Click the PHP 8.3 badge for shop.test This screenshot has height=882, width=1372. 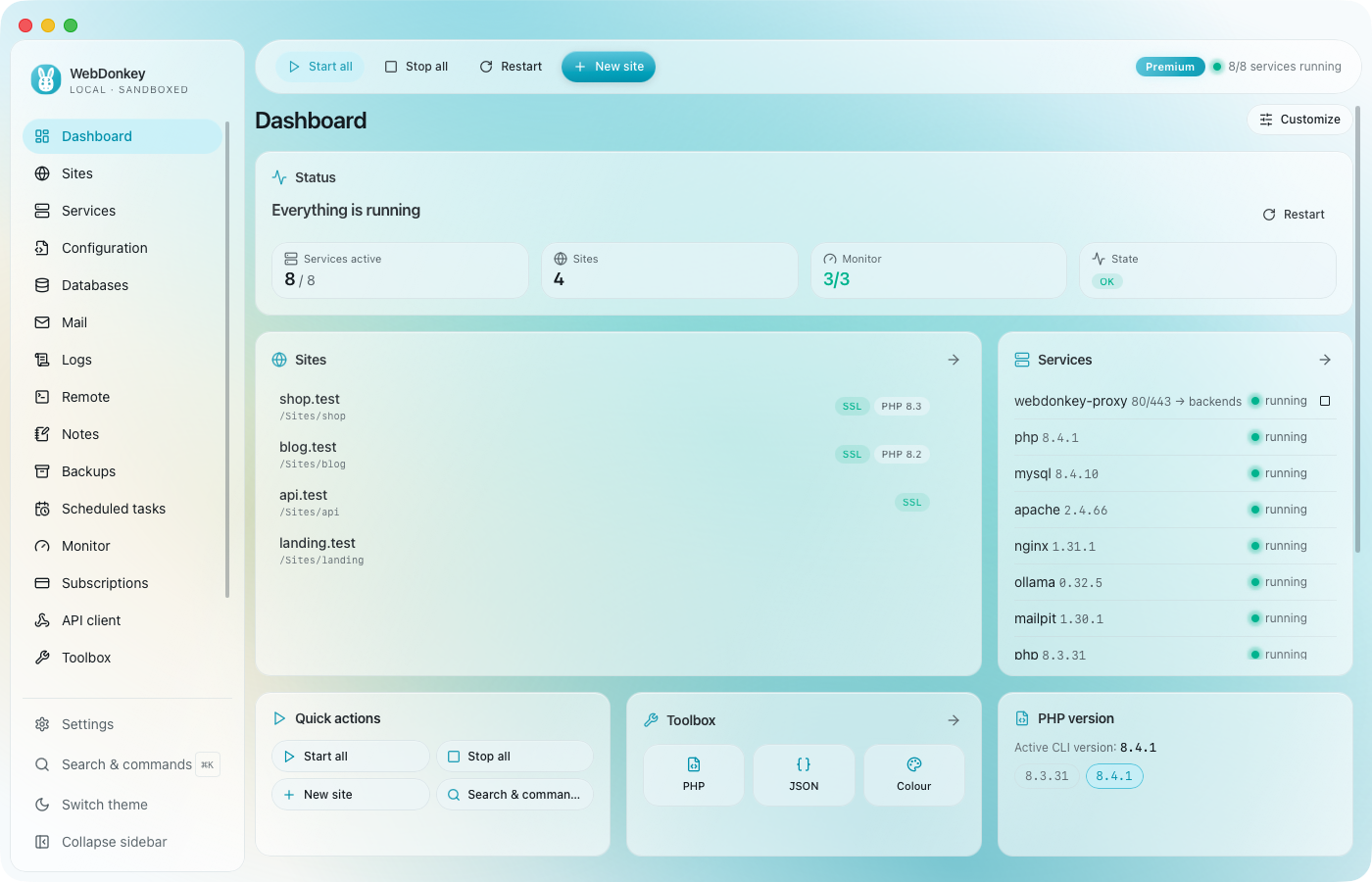[902, 407]
